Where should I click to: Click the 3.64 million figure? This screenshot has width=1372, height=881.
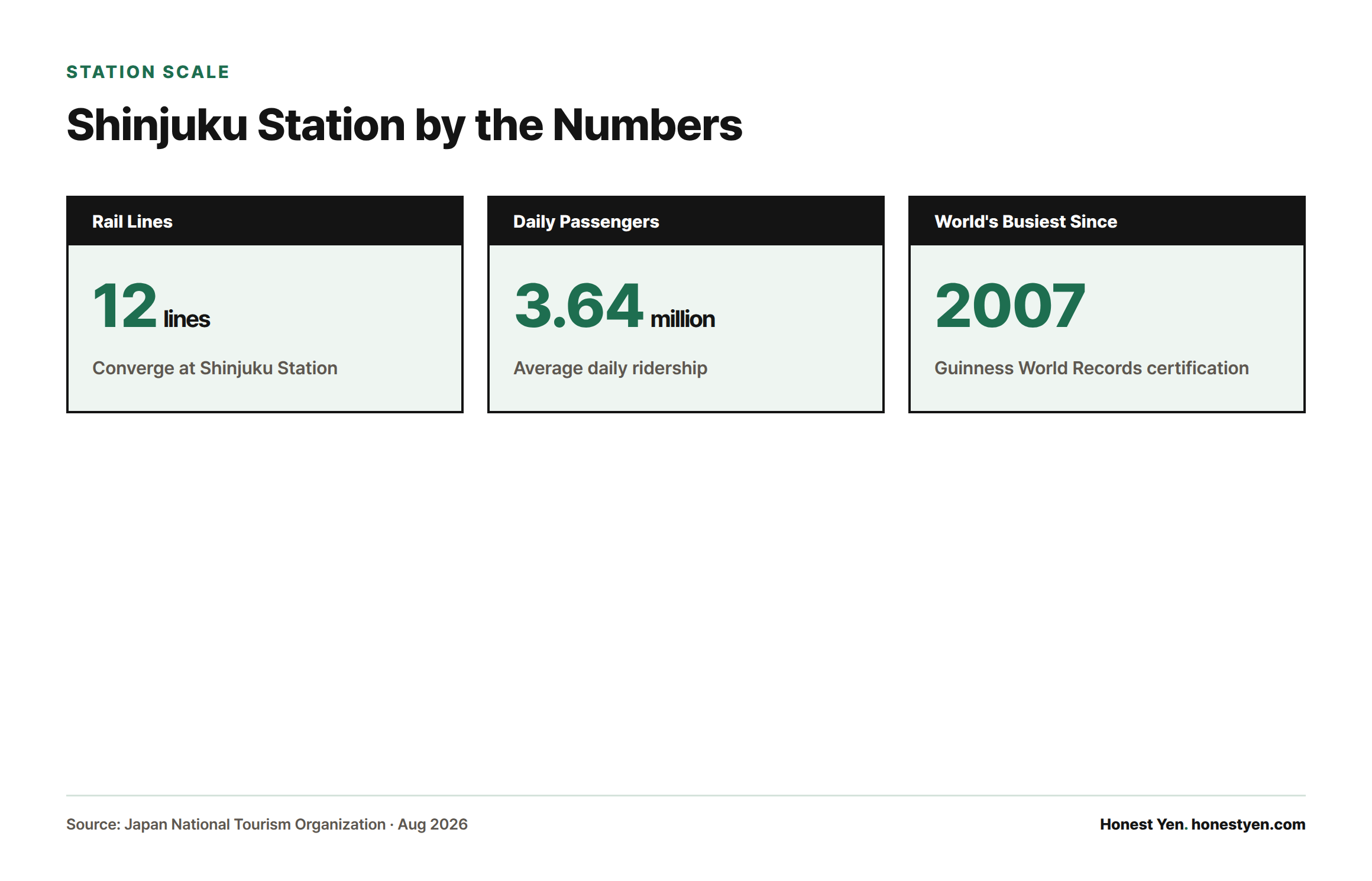tap(614, 306)
